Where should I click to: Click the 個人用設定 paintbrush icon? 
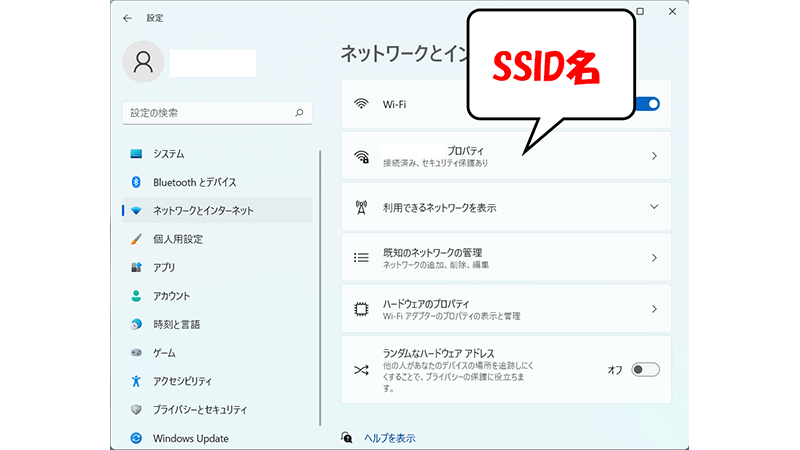pos(137,239)
